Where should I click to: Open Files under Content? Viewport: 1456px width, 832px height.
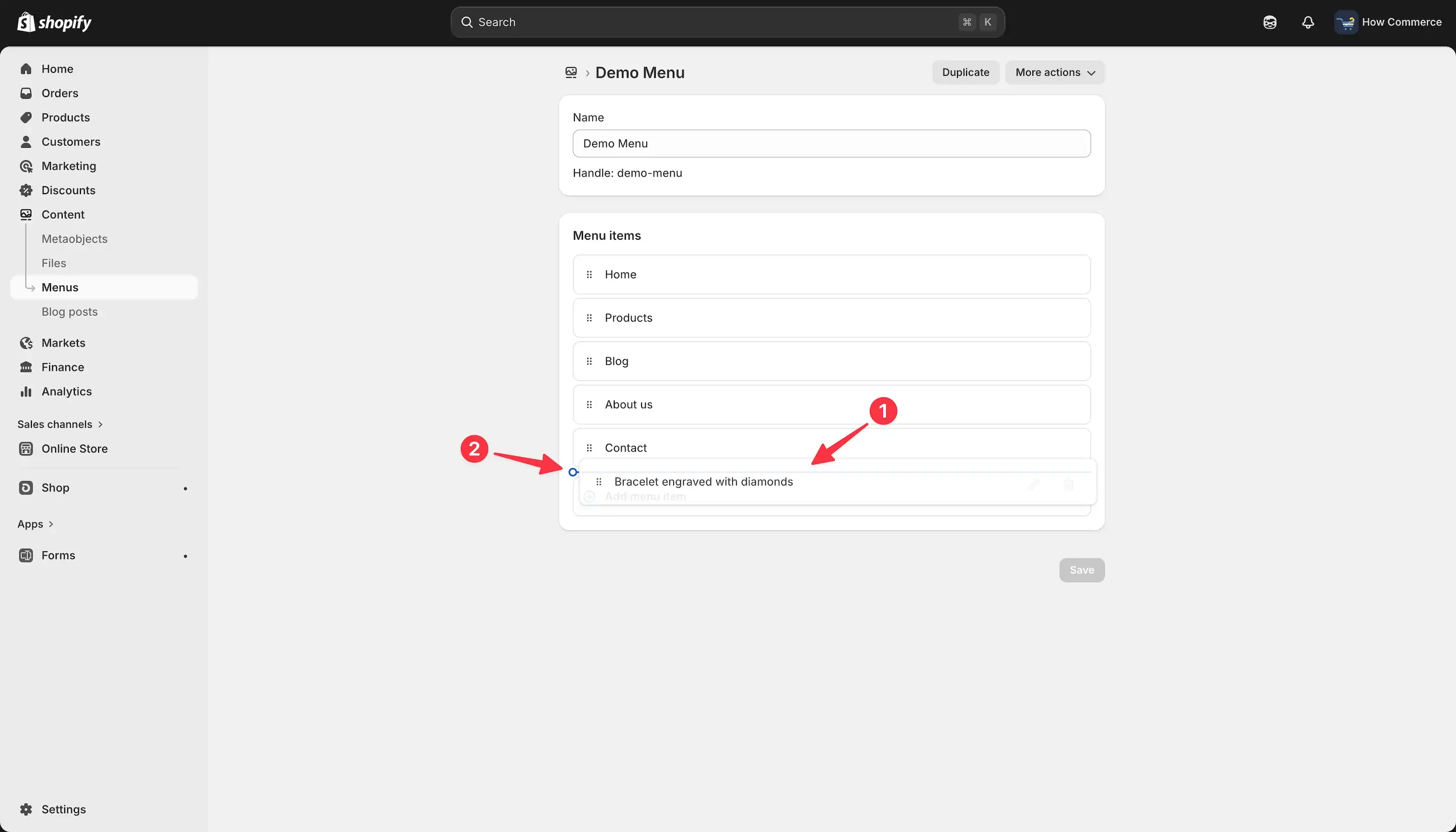(x=54, y=263)
